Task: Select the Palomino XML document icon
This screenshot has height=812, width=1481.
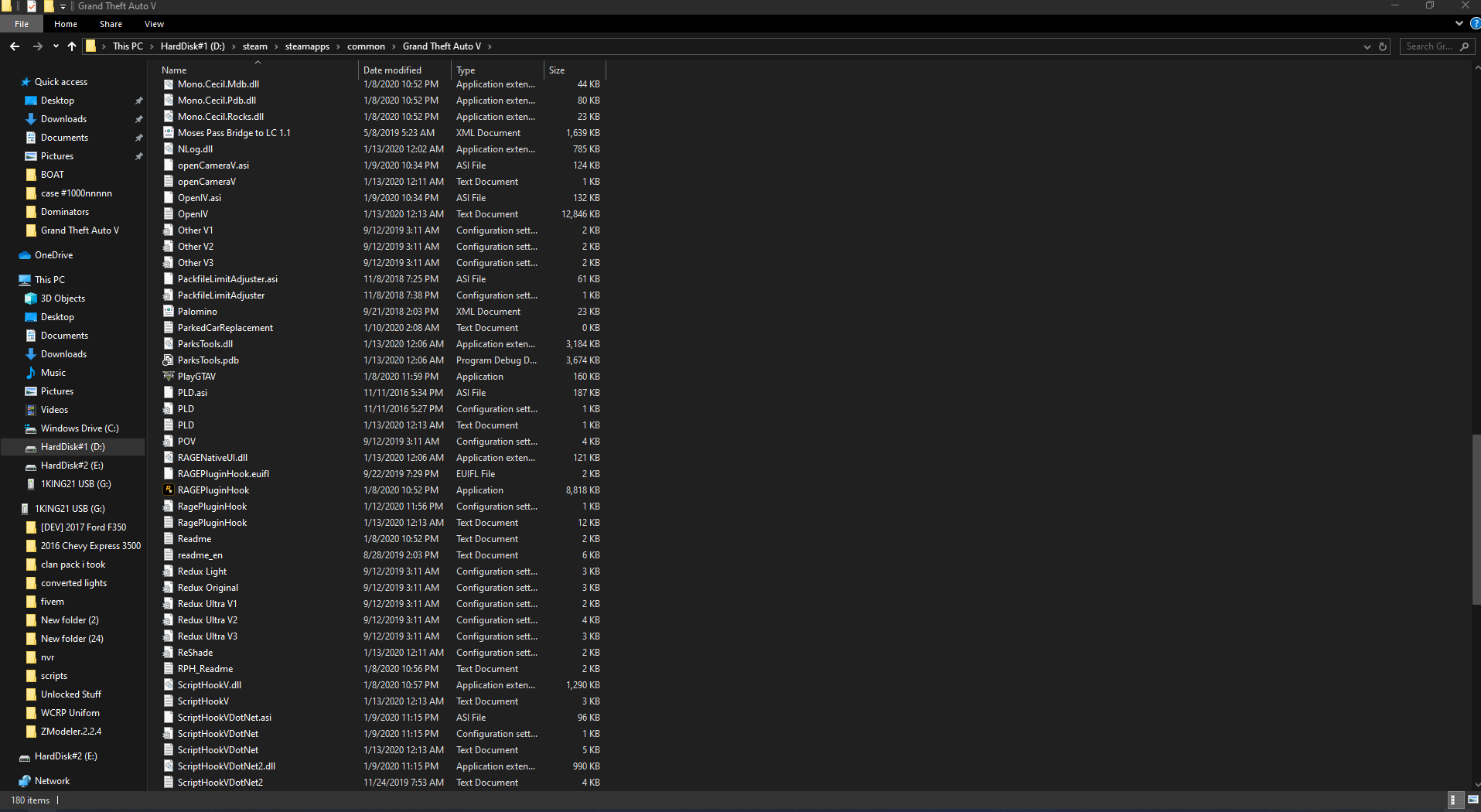Action: (x=168, y=312)
